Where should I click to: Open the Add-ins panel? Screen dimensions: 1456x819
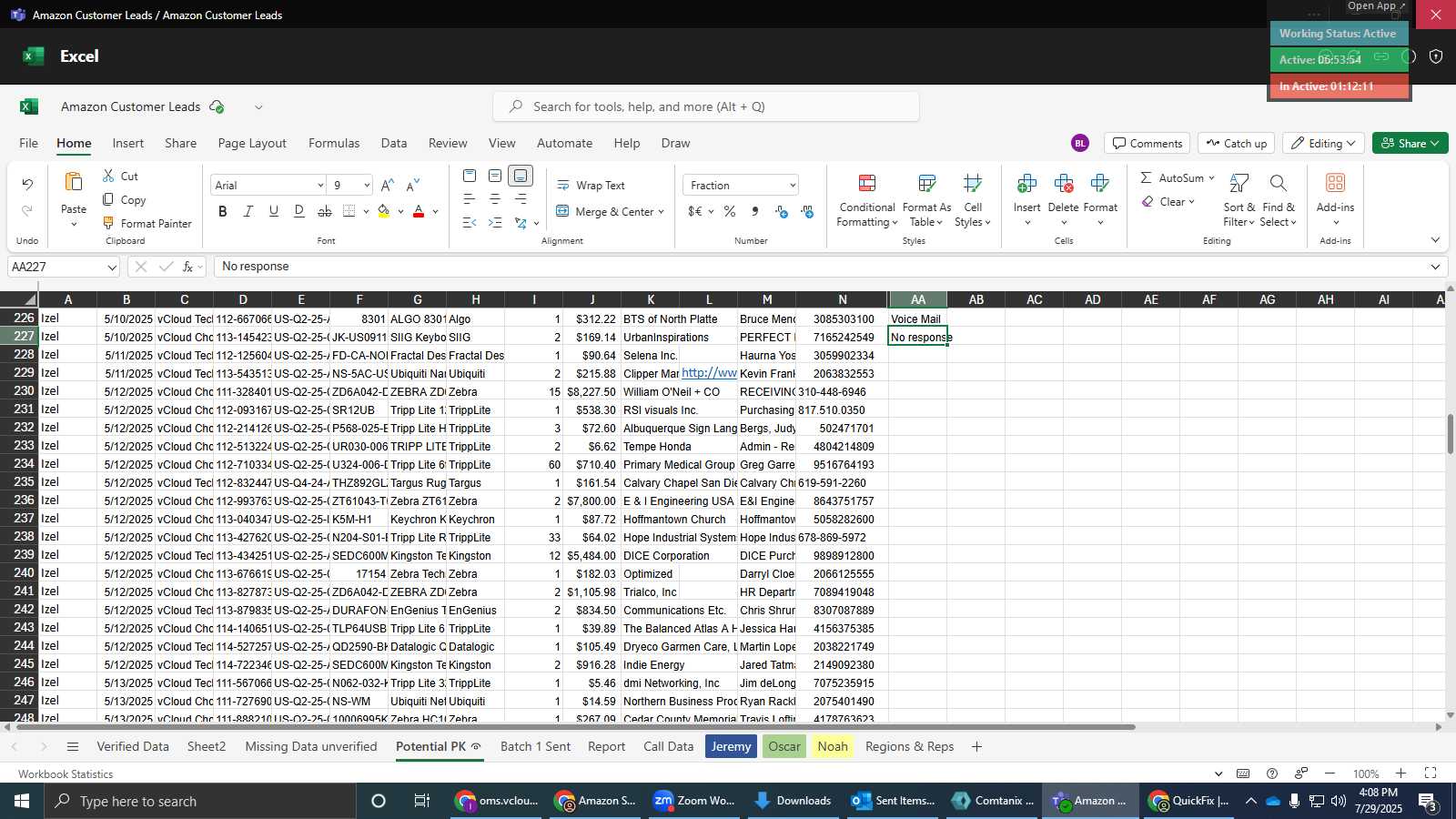[1335, 199]
